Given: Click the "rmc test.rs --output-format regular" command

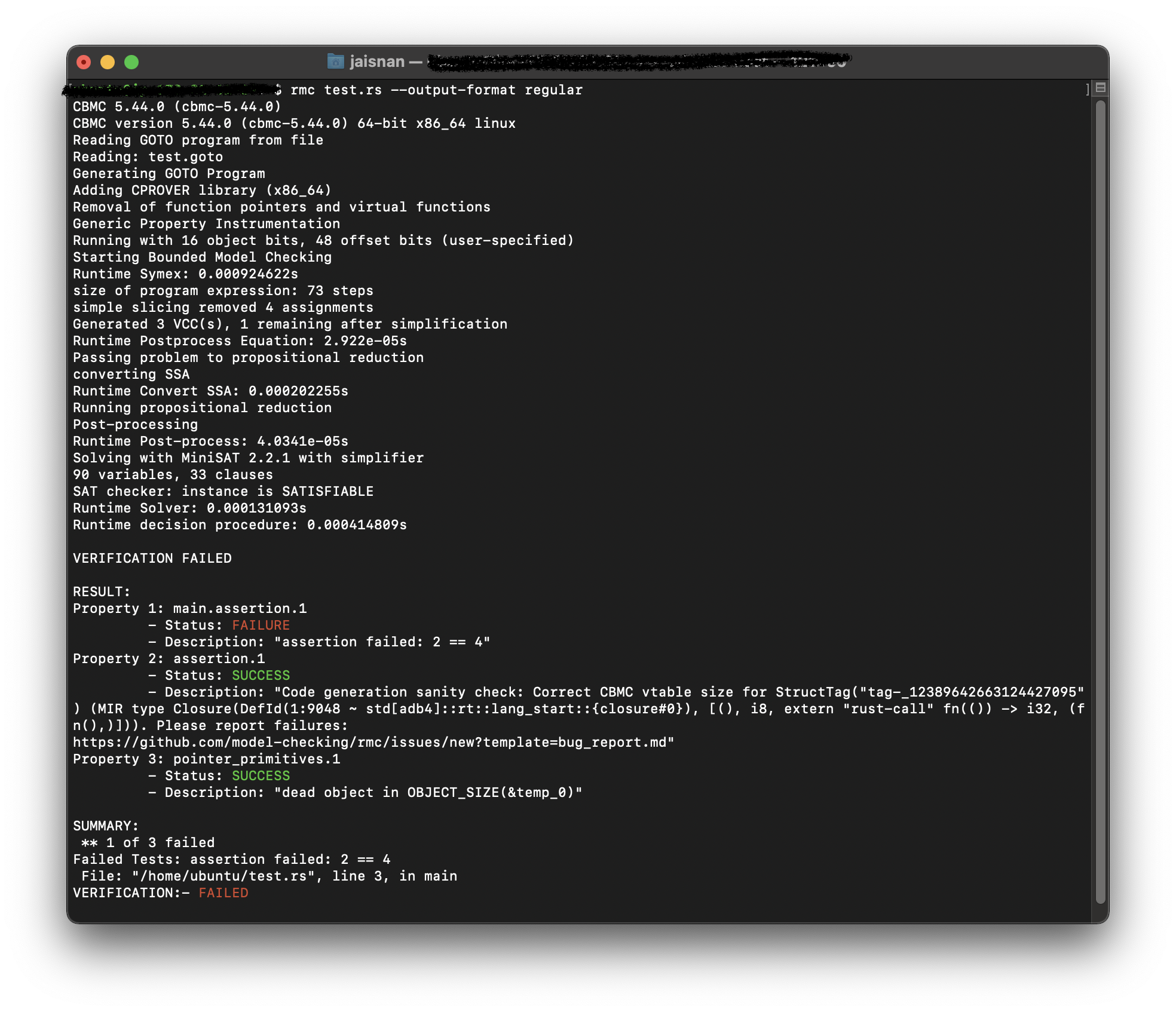Looking at the screenshot, I should (x=436, y=90).
